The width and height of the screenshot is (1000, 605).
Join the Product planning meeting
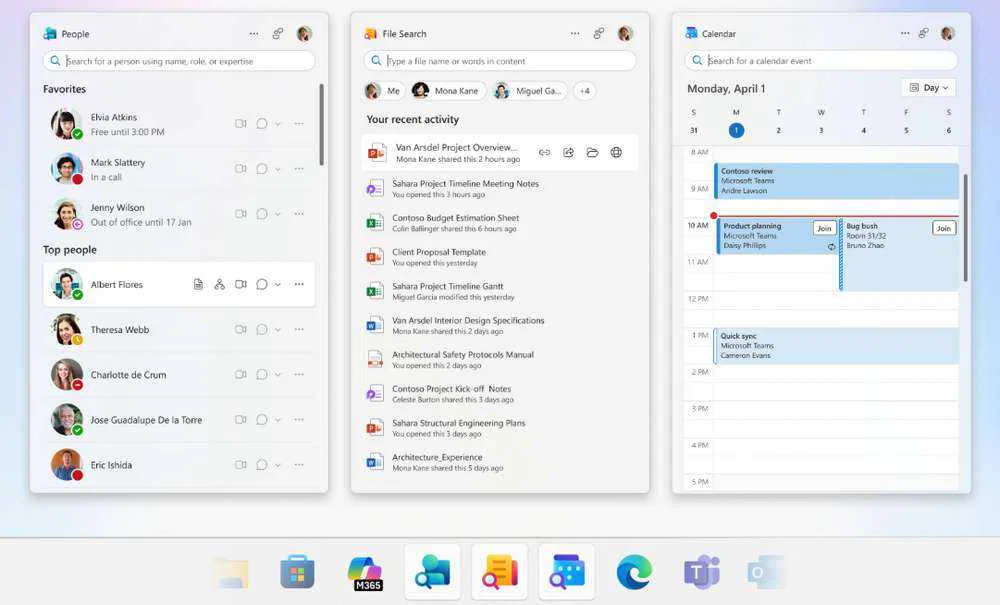824,228
